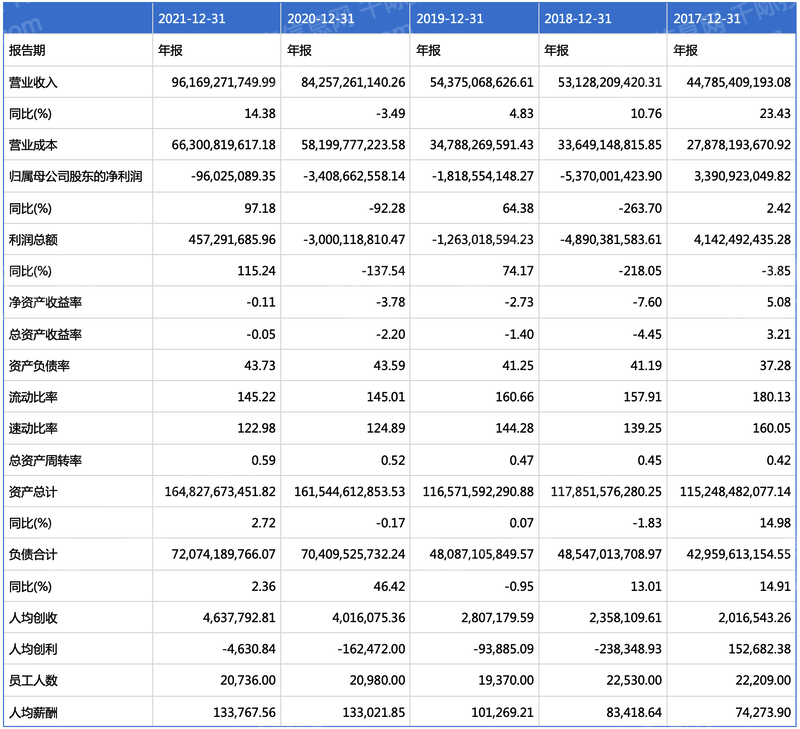Viewport: 800px width, 729px height.
Task: Select total assets 164,827,673,451.82
Action: pyautogui.click(x=220, y=492)
